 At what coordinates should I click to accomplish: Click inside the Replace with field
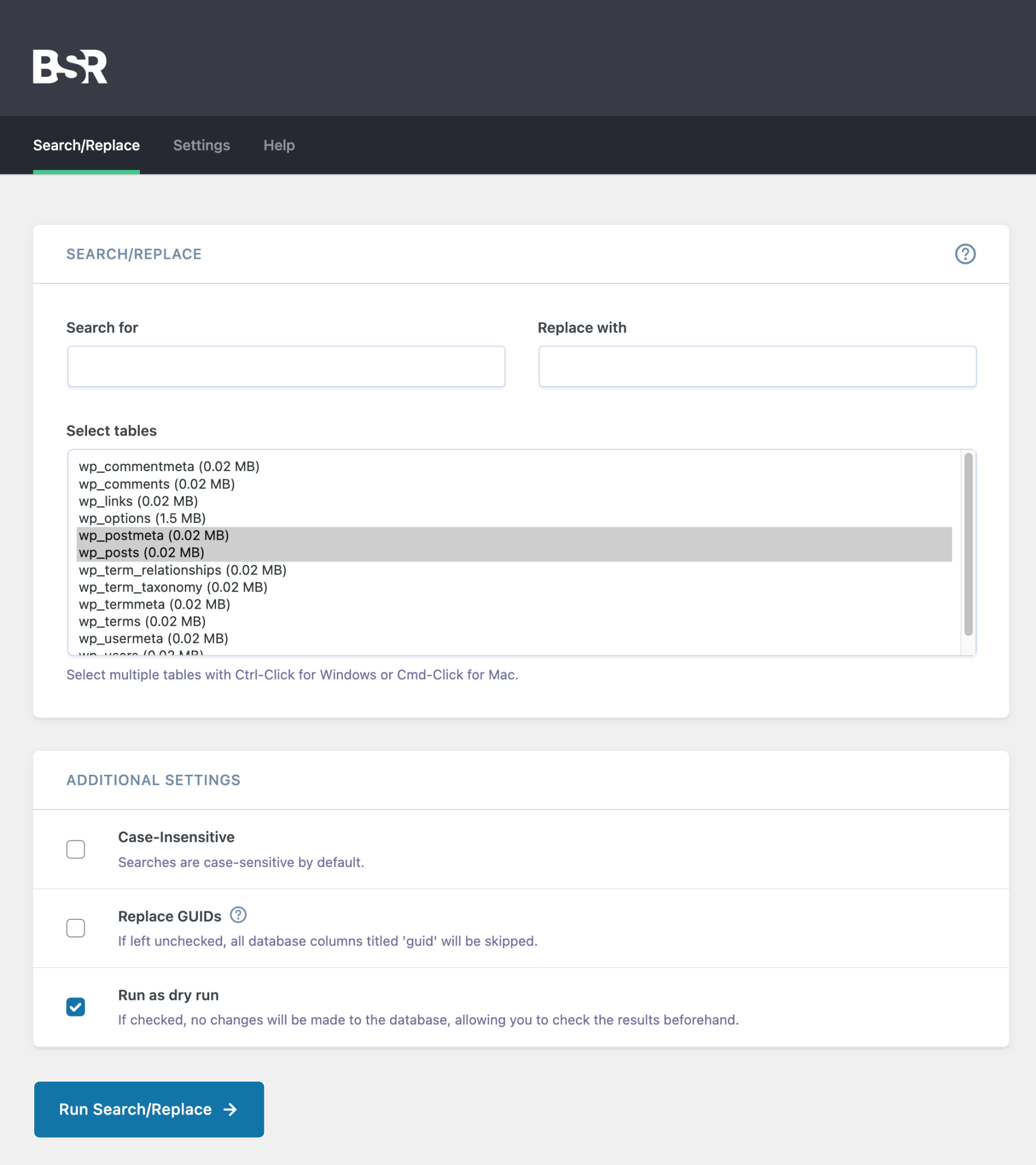757,366
